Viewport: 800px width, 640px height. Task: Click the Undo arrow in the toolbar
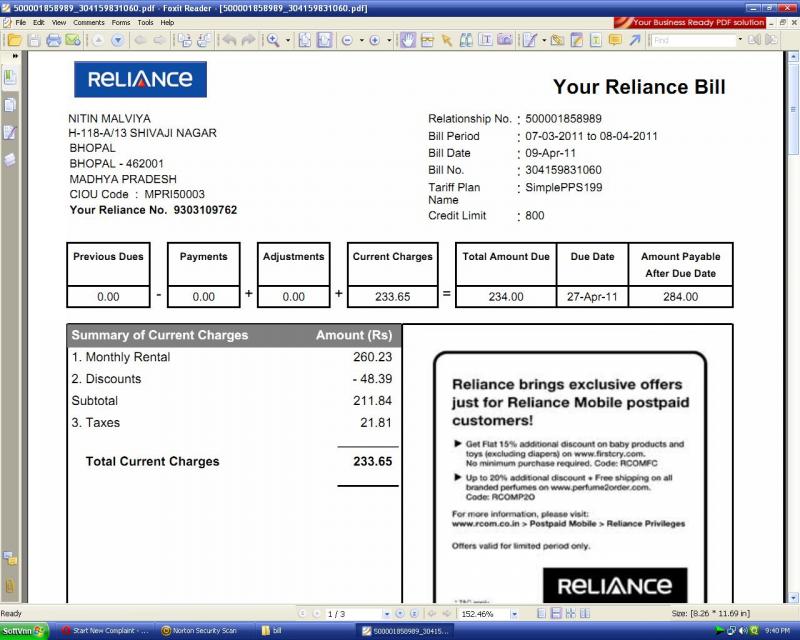click(x=229, y=40)
